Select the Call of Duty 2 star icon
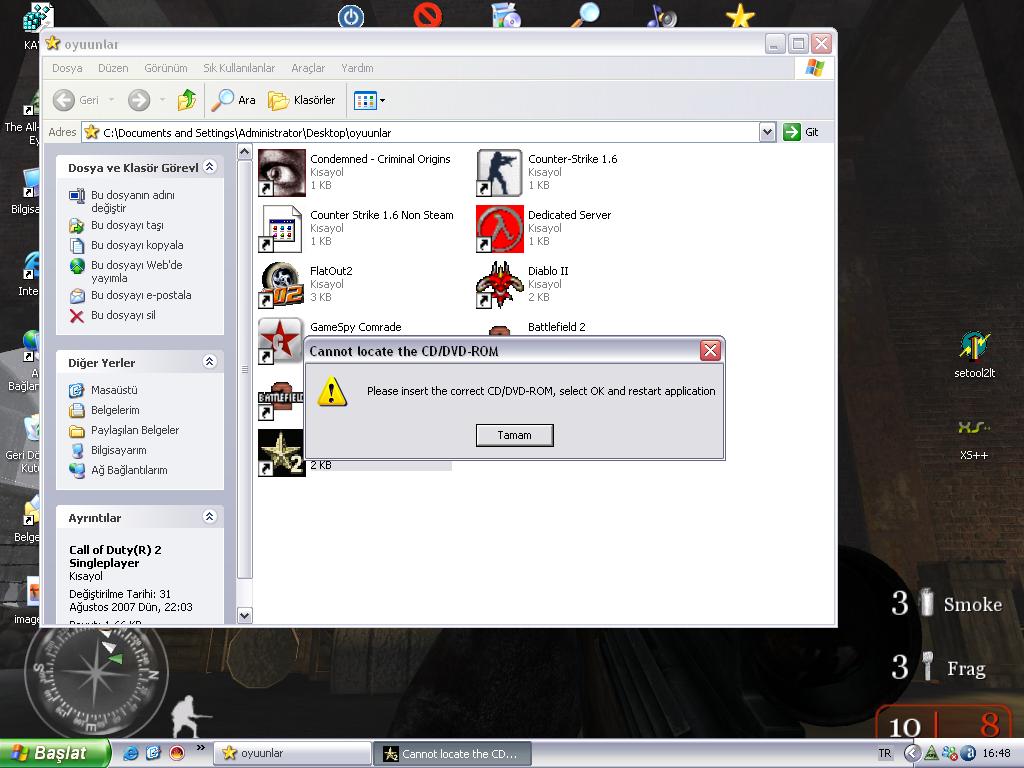Screen dimensions: 1024x768 tap(281, 453)
